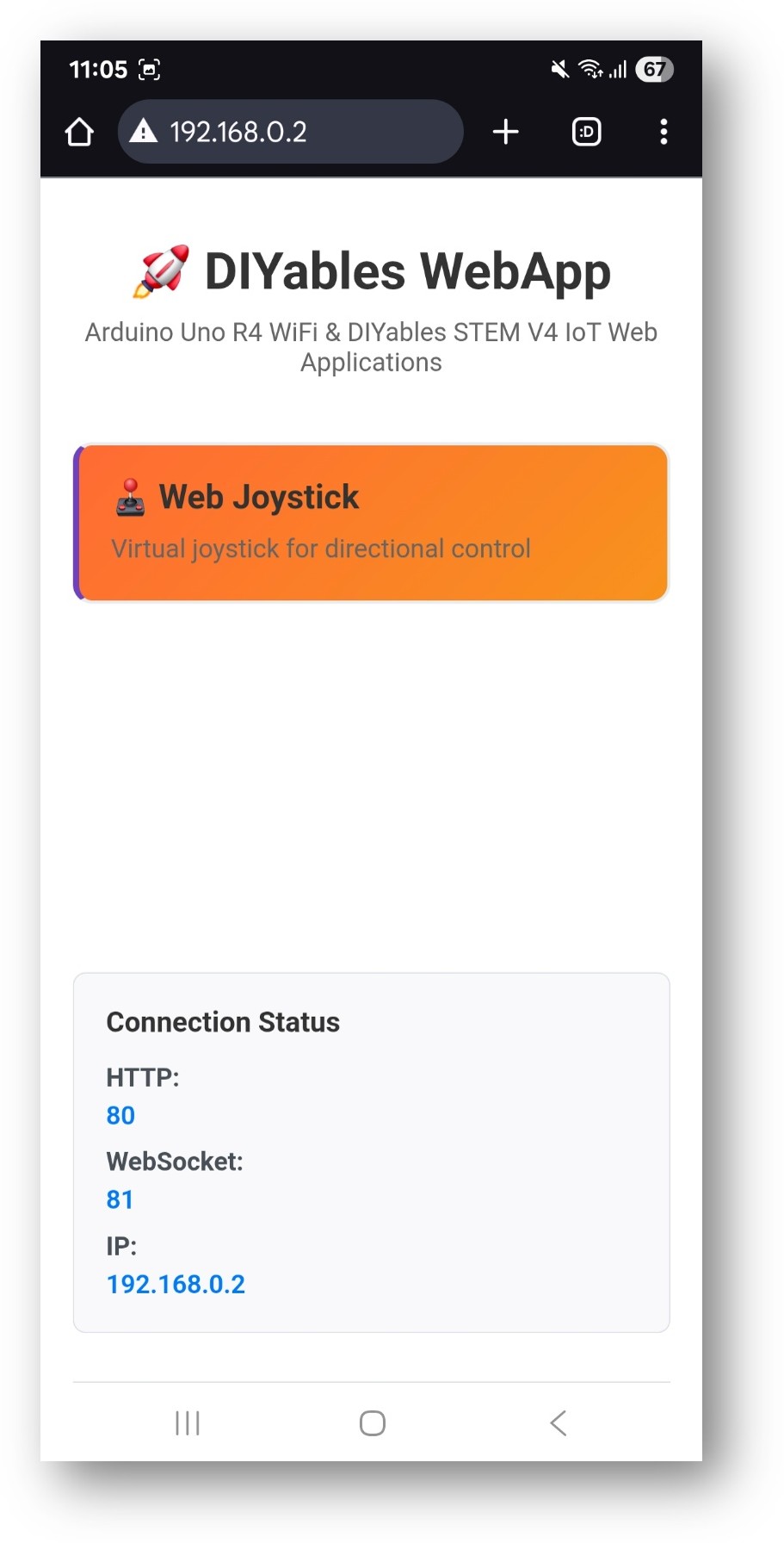Click the Connection Status heading
The image size is (784, 1543).
222,1022
